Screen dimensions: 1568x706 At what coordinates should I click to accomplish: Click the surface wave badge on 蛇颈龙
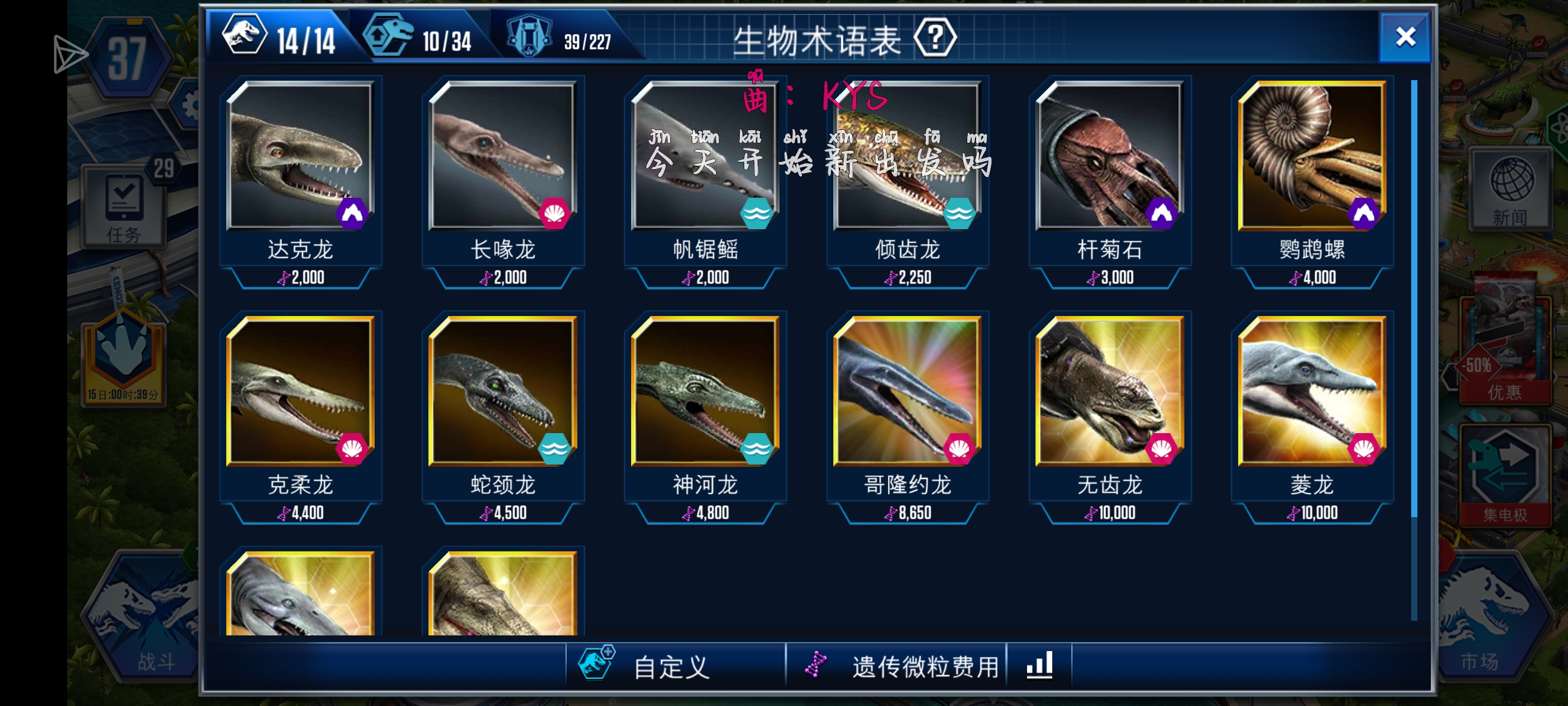coord(554,449)
